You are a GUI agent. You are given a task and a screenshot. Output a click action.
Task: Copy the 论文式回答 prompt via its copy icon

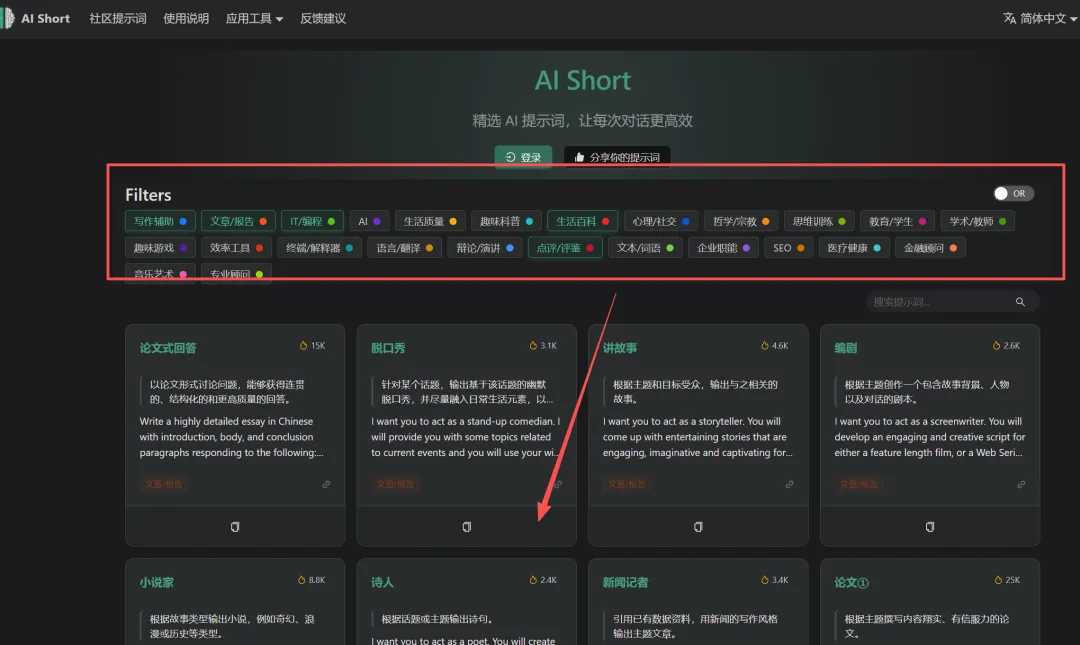coord(235,526)
